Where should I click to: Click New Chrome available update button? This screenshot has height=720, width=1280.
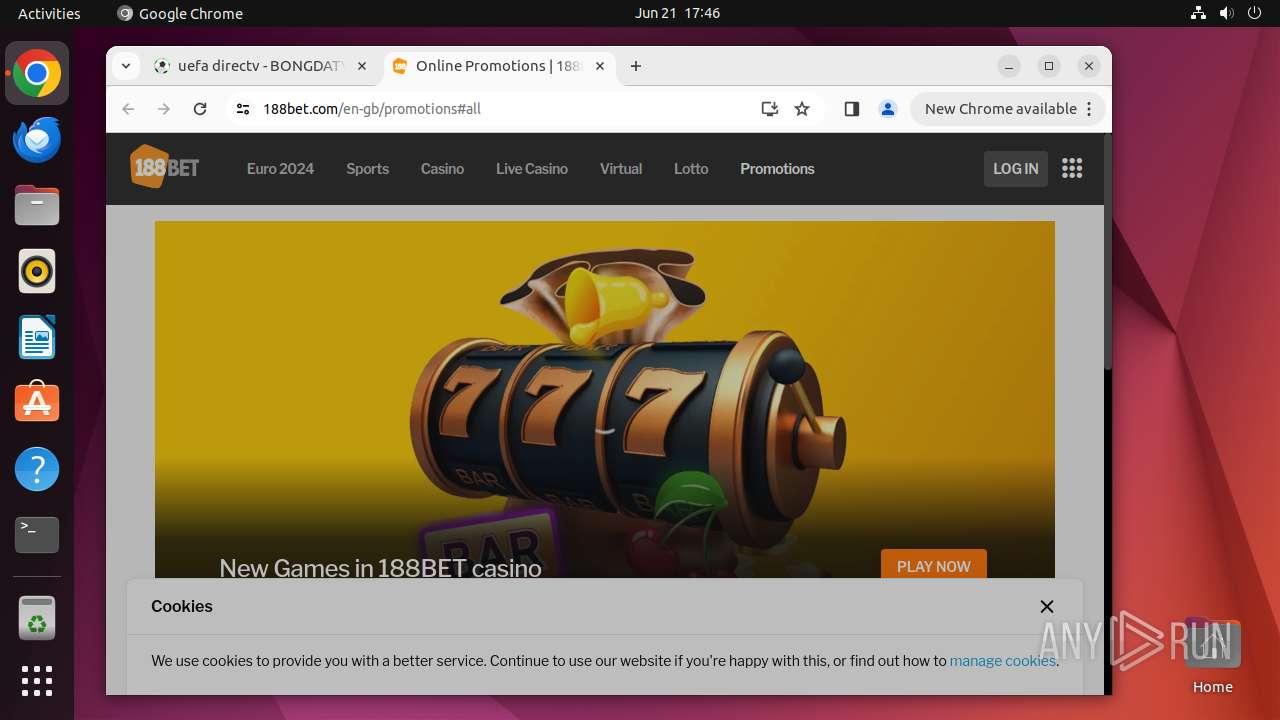point(1007,109)
